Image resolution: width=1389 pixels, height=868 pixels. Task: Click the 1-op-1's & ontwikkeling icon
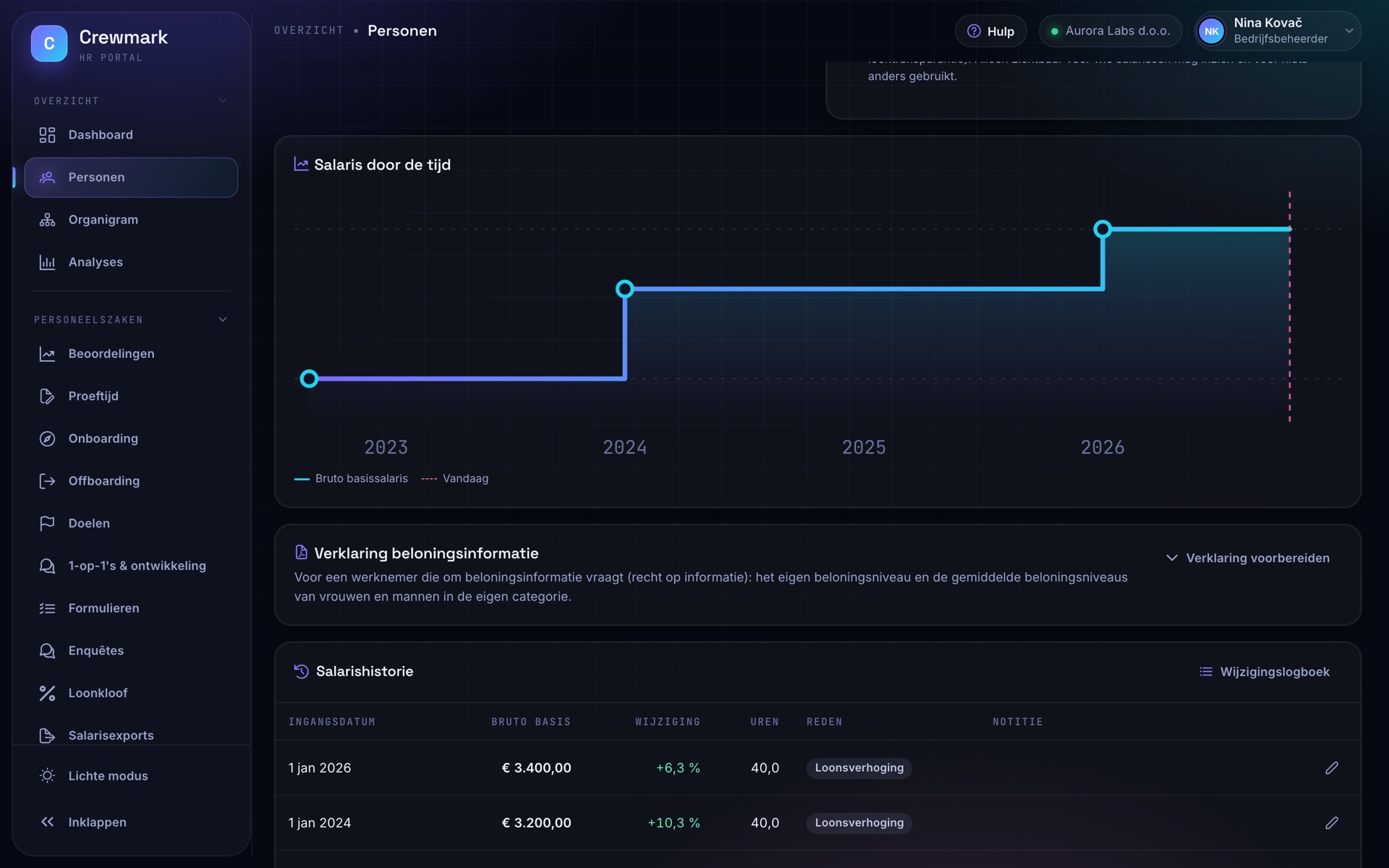47,566
